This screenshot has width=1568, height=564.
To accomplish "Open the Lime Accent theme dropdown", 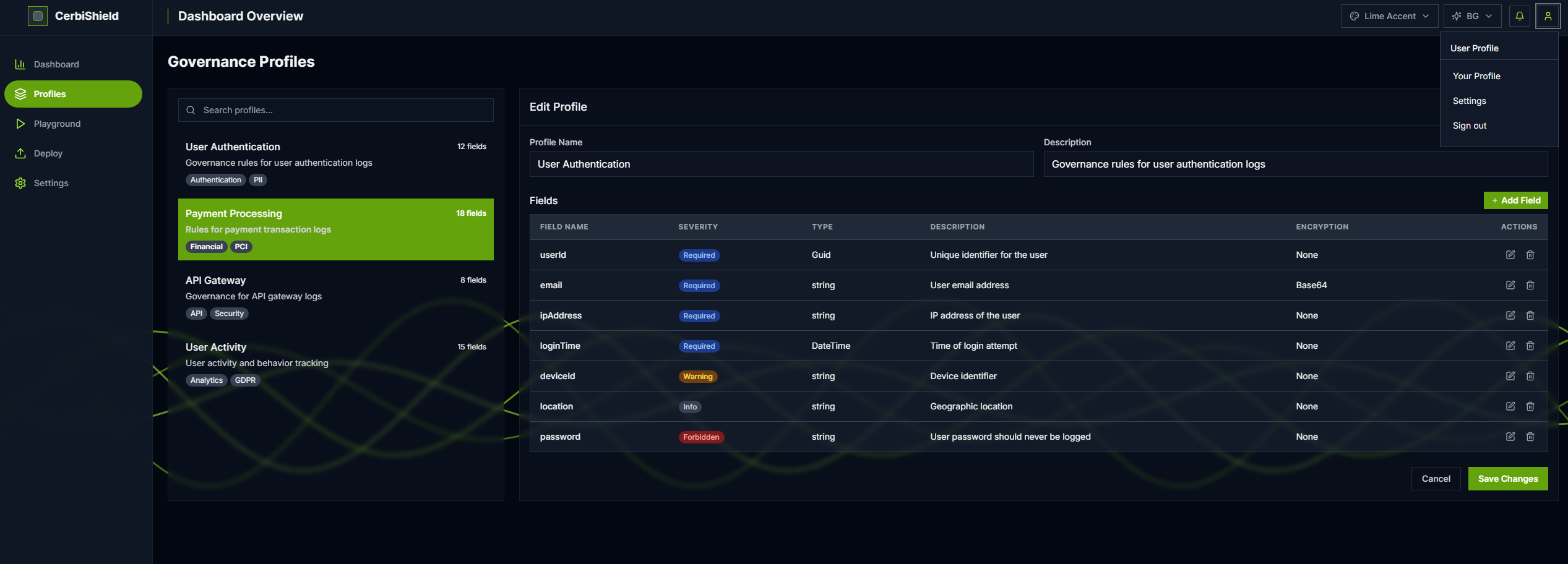I will coord(1389,15).
